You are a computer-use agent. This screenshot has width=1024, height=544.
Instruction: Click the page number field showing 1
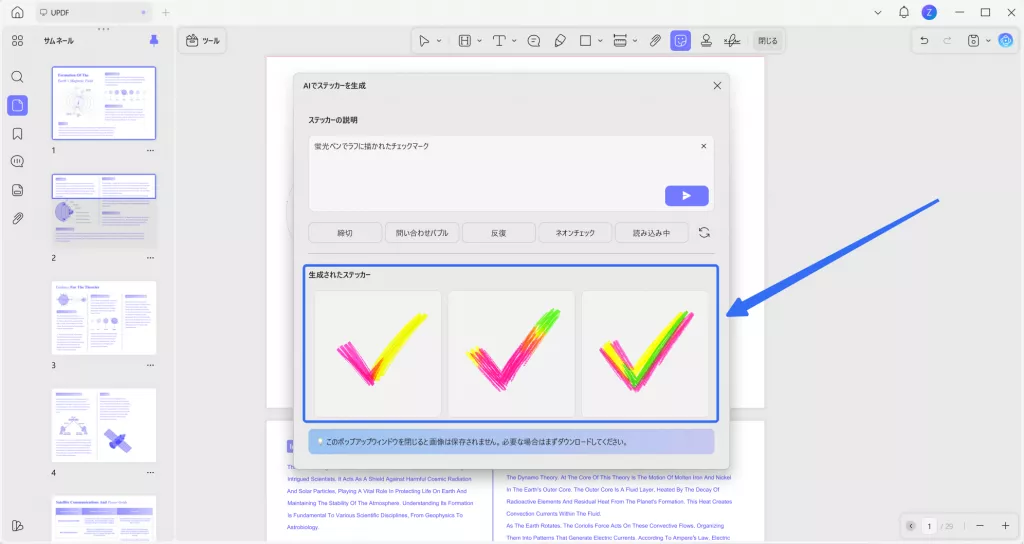coord(929,526)
